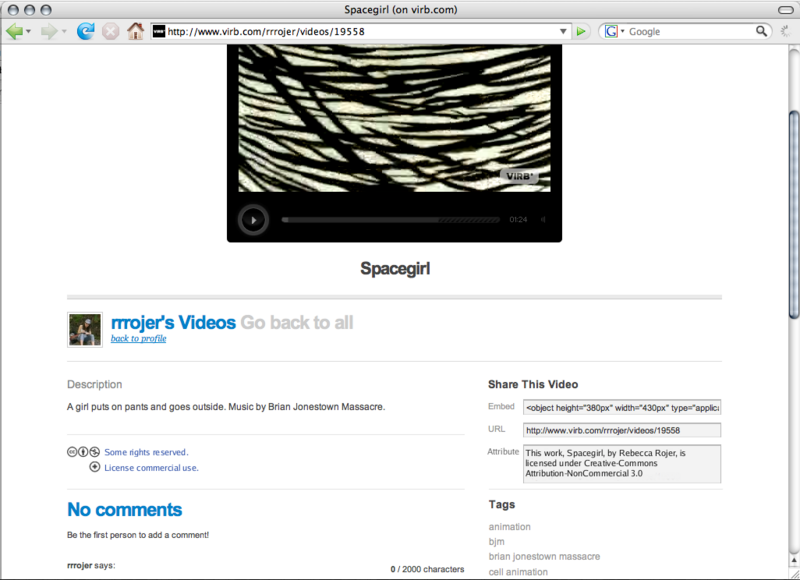Open License commercial use link
Image resolution: width=800 pixels, height=580 pixels.
[151, 468]
